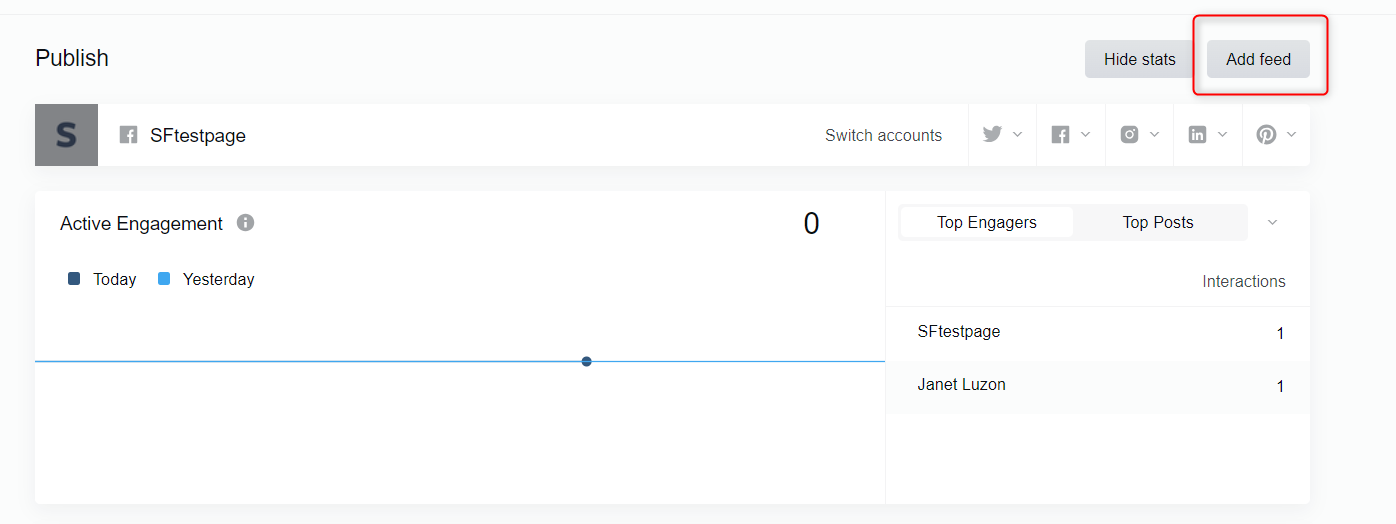The image size is (1396, 524).
Task: Click the SFtestpage avatar thumbnail
Action: coord(66,135)
